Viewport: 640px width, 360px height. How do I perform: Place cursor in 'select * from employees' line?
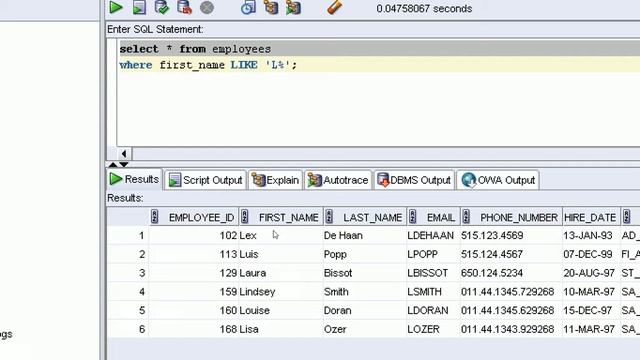point(195,49)
